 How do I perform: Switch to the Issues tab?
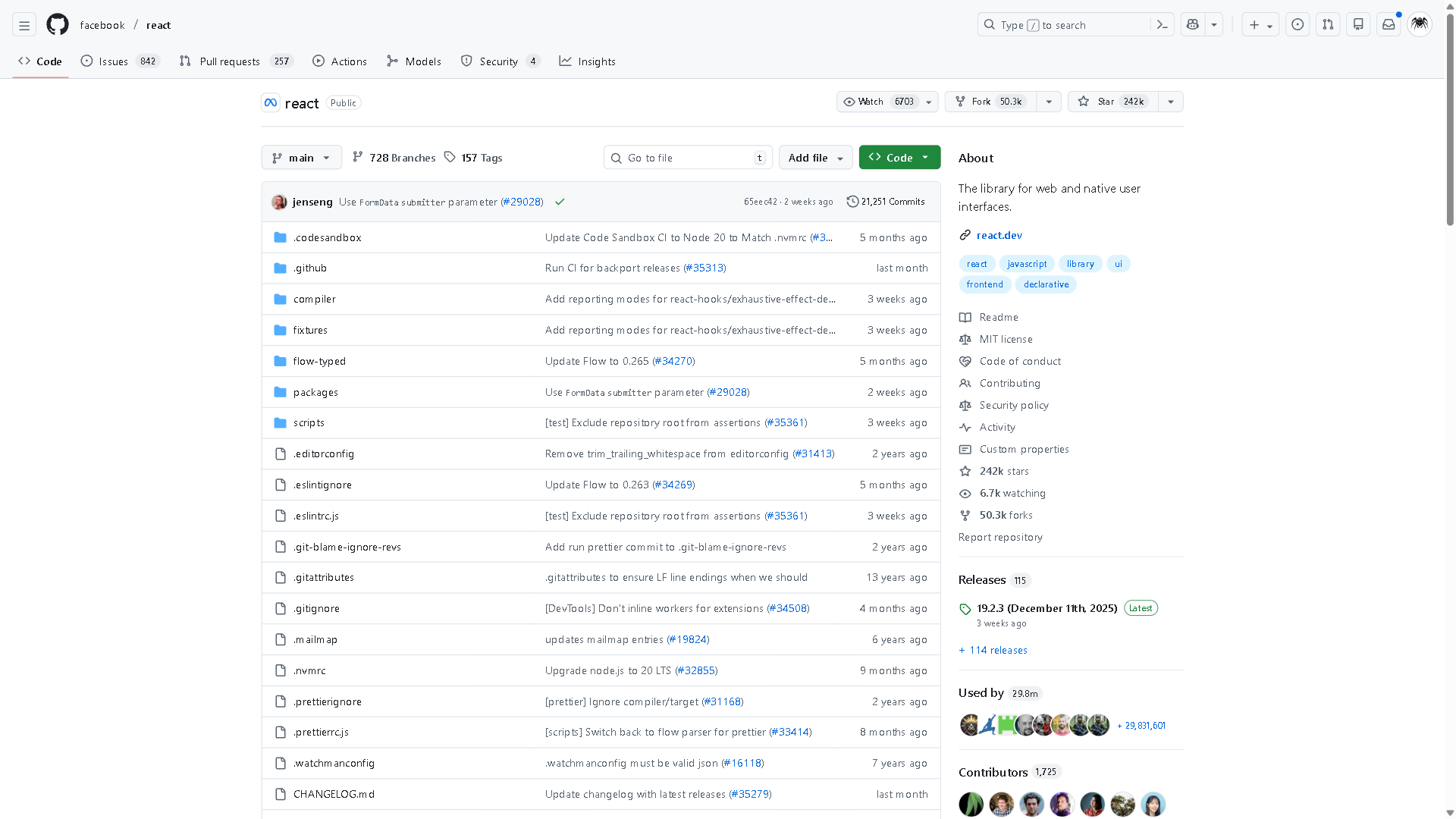pyautogui.click(x=111, y=61)
